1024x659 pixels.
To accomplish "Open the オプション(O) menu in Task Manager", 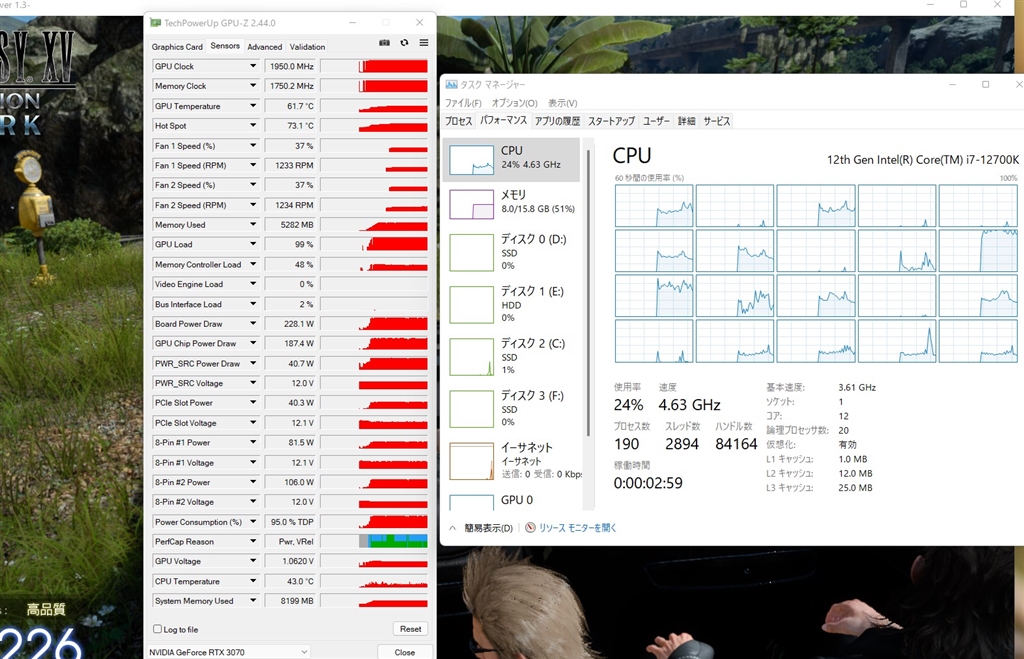I will click(515, 103).
